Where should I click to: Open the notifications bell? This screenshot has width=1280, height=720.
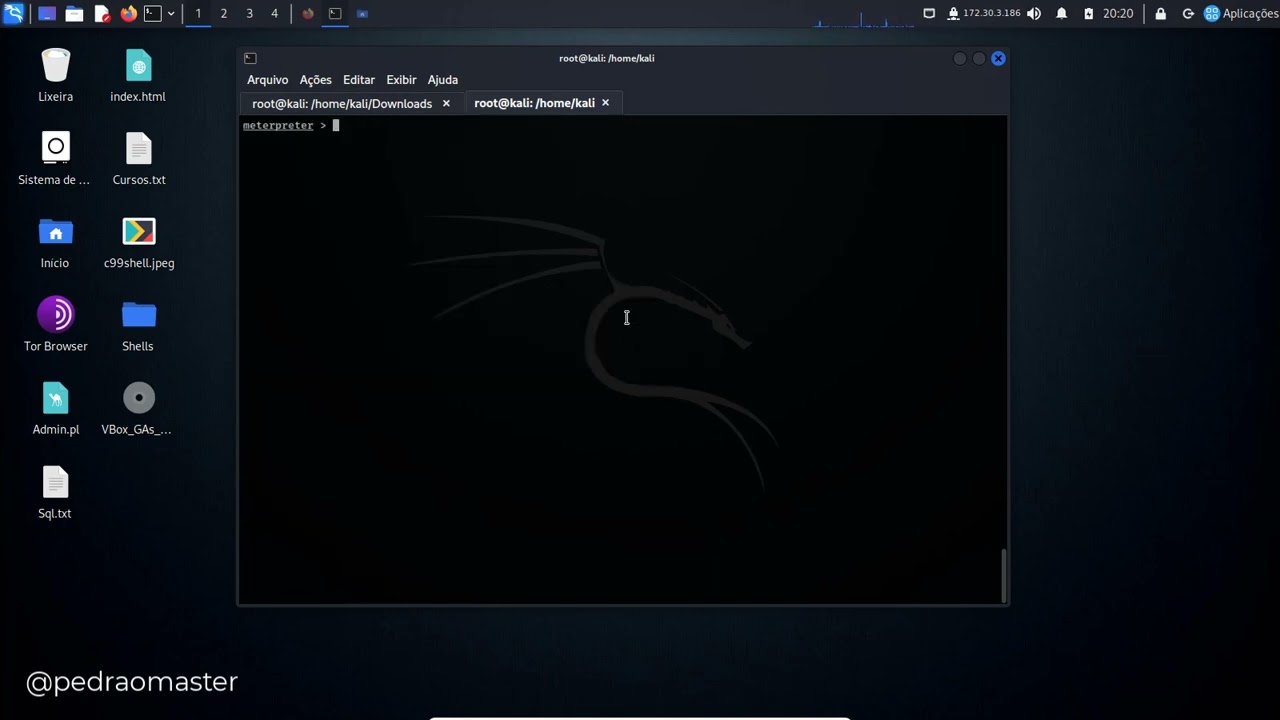tap(1062, 14)
